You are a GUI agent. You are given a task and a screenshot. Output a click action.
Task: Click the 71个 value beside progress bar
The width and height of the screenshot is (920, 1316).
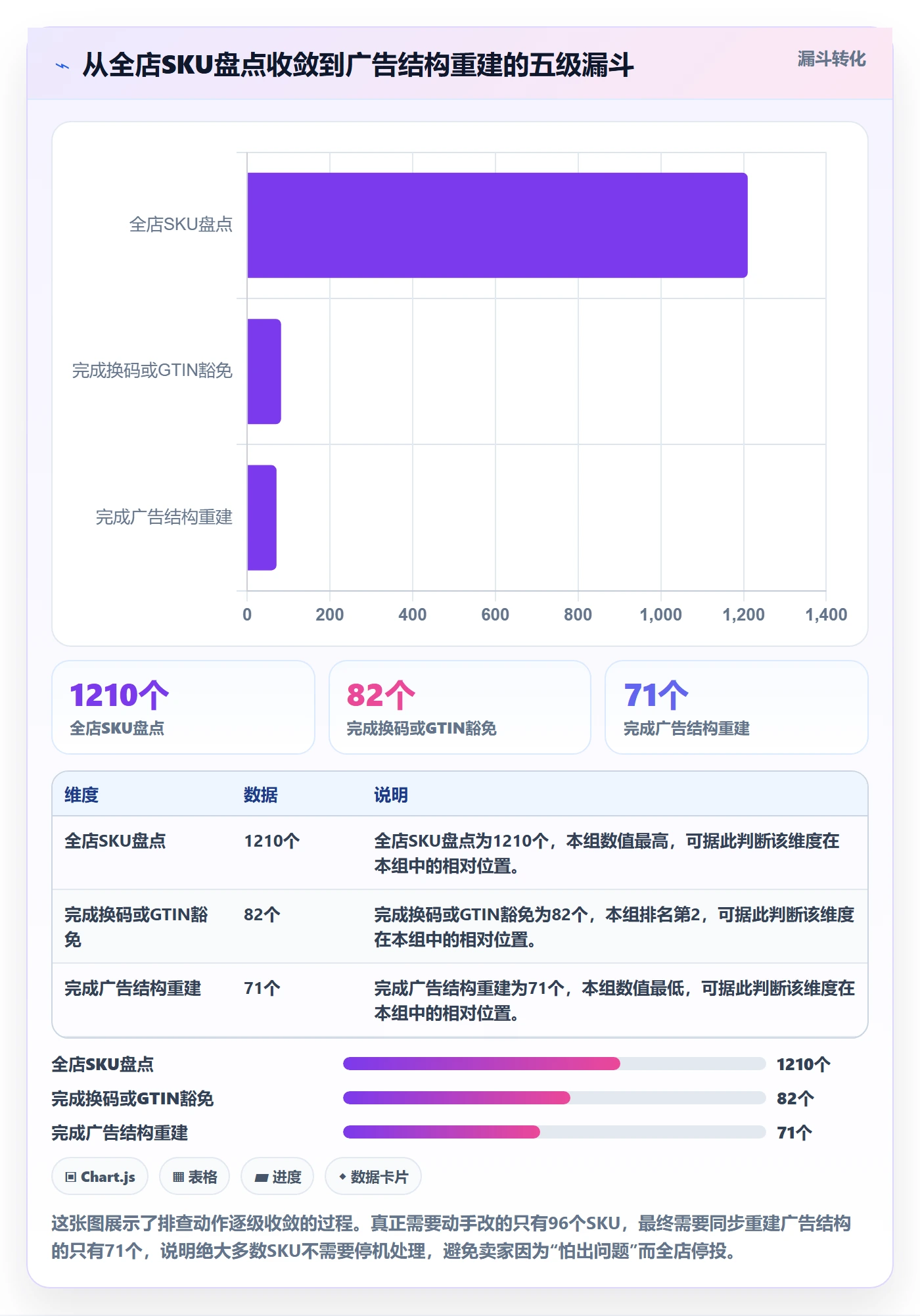coord(794,1133)
